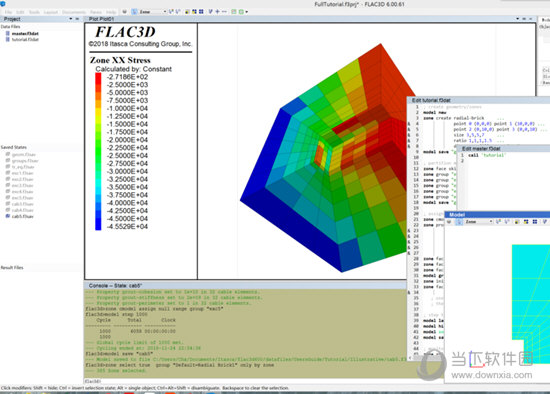Open the Layout menu
The height and width of the screenshot is (394, 550).
[51, 12]
